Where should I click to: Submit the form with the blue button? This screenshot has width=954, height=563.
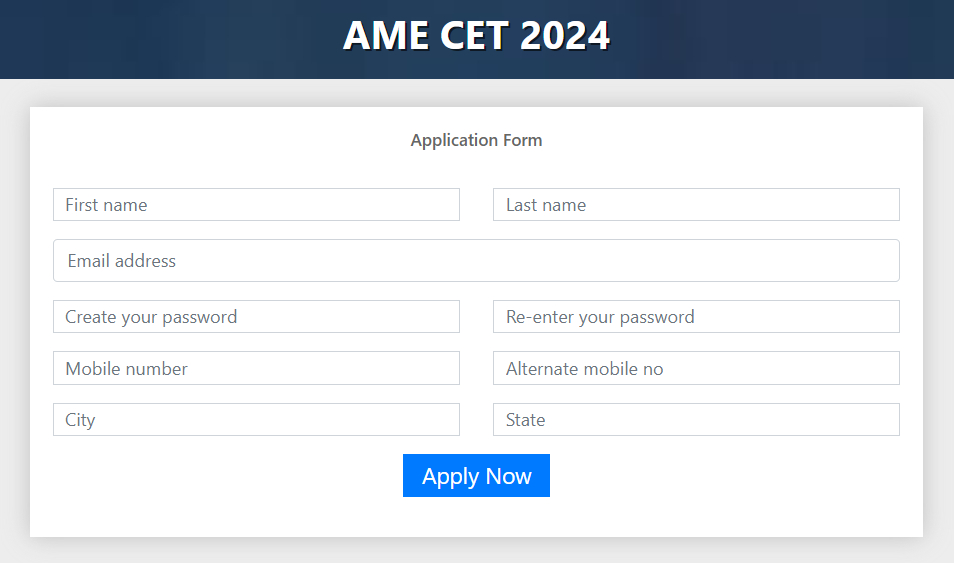pos(476,476)
